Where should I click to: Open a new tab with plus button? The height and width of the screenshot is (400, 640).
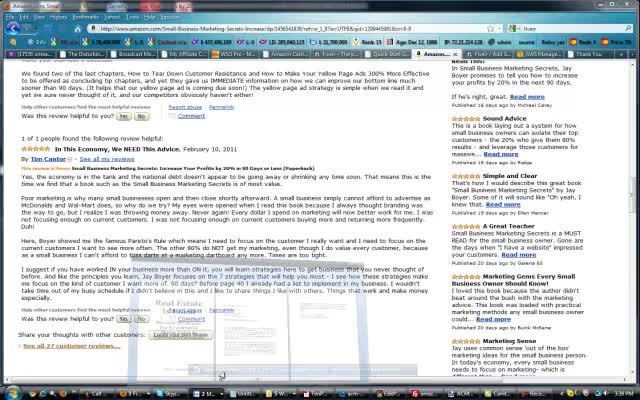621,54
